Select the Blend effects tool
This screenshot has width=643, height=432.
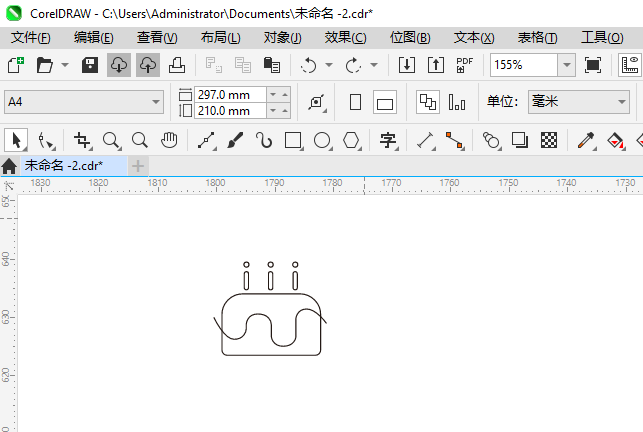491,140
